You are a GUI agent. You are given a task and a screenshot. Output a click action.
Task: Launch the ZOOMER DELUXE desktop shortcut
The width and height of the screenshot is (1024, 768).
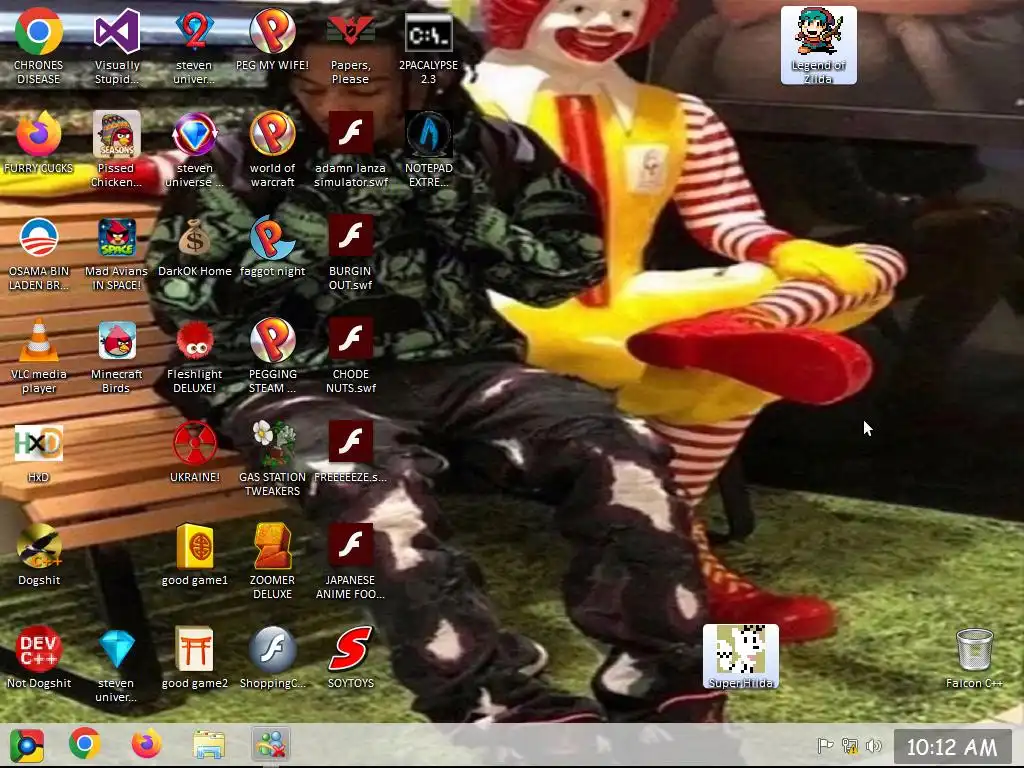[x=272, y=562]
